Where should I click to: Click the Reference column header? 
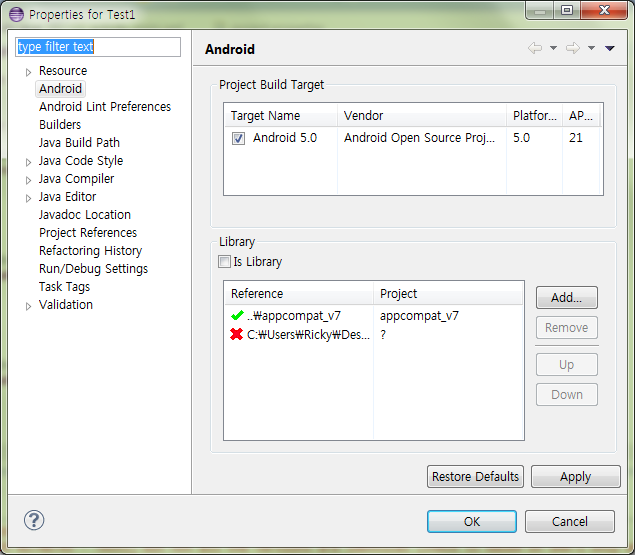299,293
